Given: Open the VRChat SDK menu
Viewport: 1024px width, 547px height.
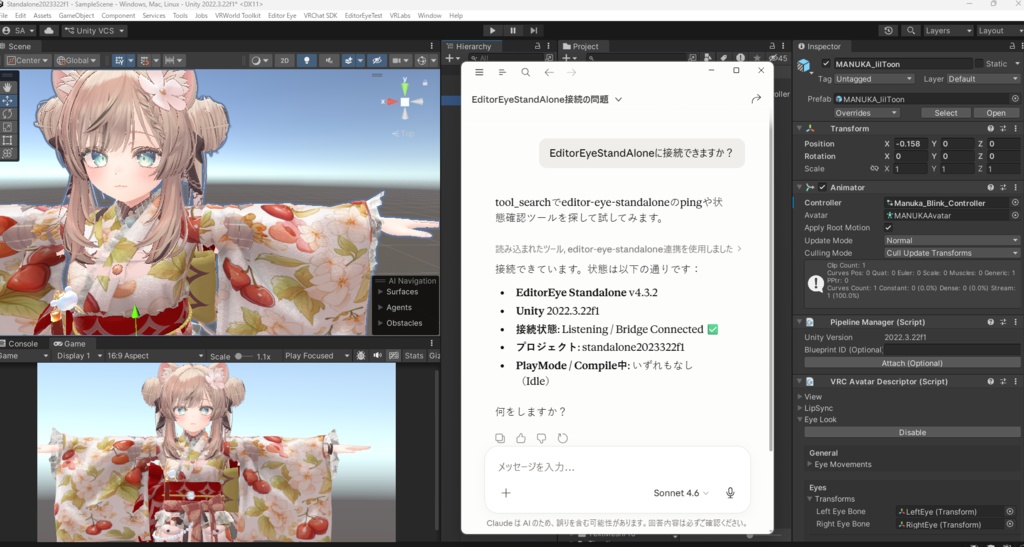Looking at the screenshot, I should point(321,16).
